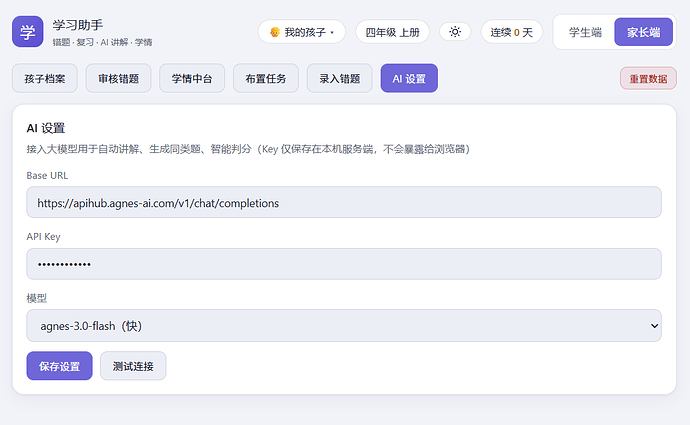Image resolution: width=690 pixels, height=425 pixels.
Task: Click the API Key label
Action: 43,237
